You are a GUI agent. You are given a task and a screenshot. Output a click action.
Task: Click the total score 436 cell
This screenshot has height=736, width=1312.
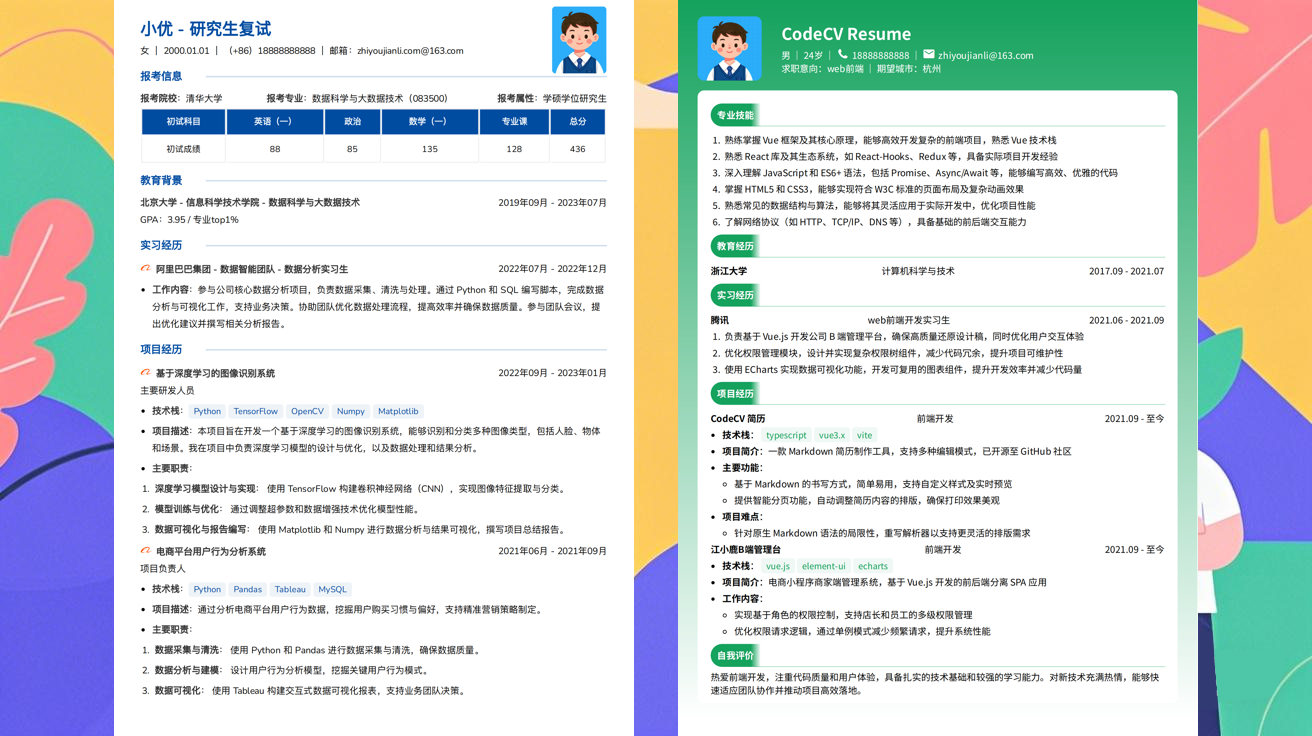[578, 149]
